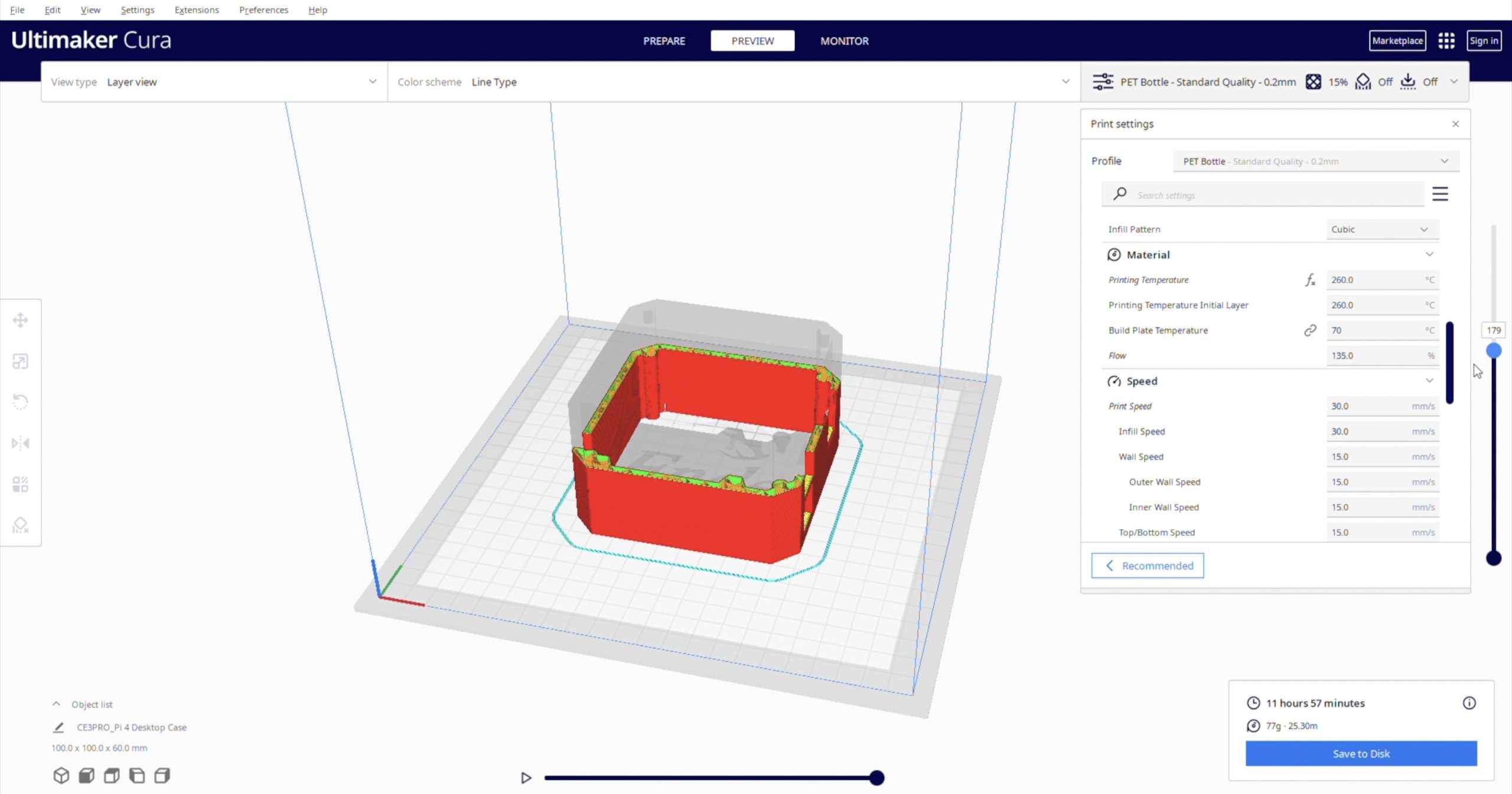Image resolution: width=1512 pixels, height=794 pixels.
Task: Select the Mirror tool icon
Action: [x=21, y=443]
